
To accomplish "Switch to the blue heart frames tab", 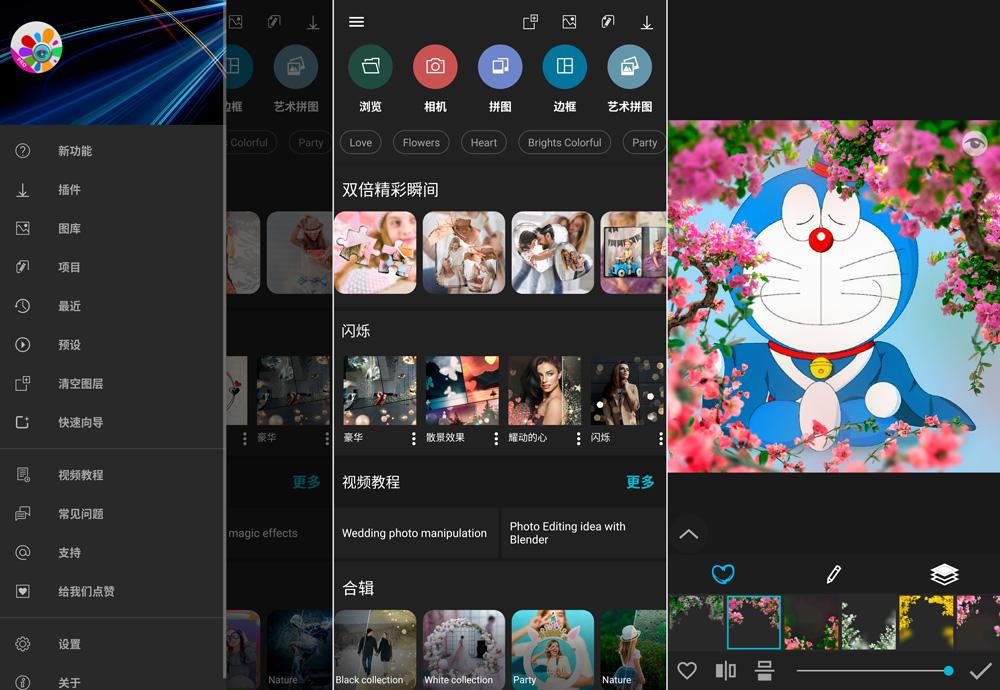I will click(723, 574).
